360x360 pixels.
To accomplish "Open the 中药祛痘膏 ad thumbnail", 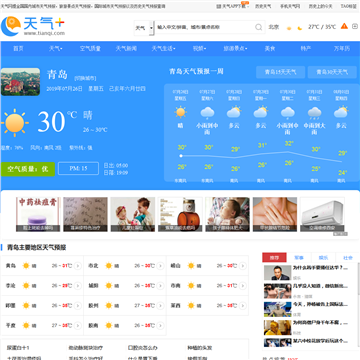I will tap(38, 214).
